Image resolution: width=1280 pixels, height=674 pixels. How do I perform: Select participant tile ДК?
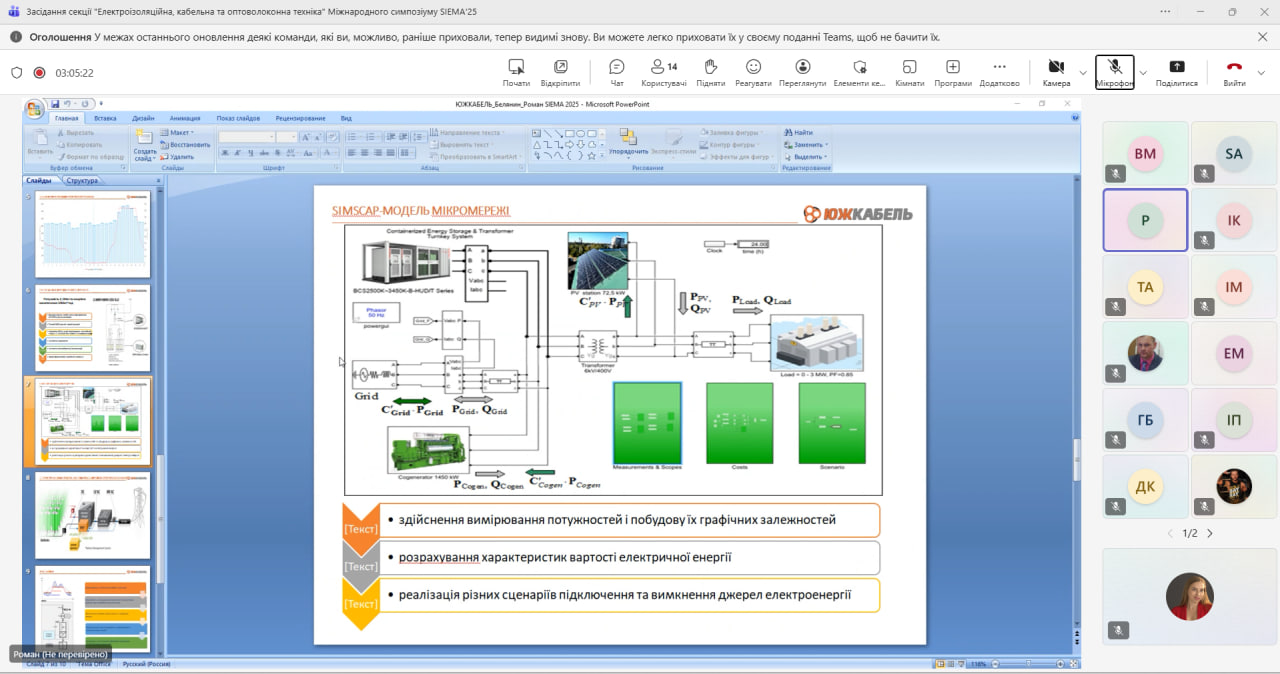coord(1145,486)
